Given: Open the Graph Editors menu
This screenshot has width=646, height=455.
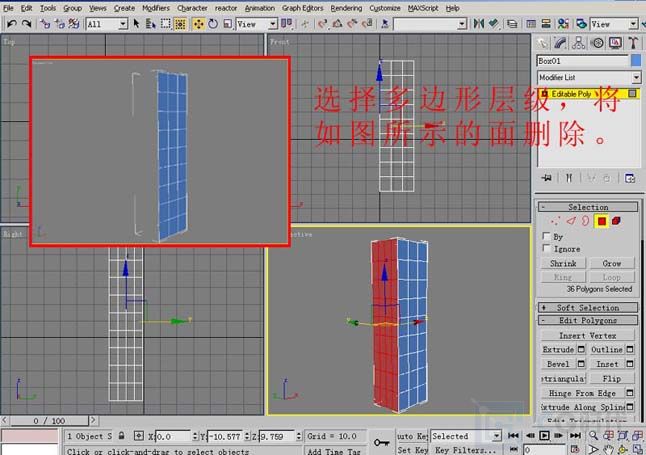Looking at the screenshot, I should click(303, 8).
